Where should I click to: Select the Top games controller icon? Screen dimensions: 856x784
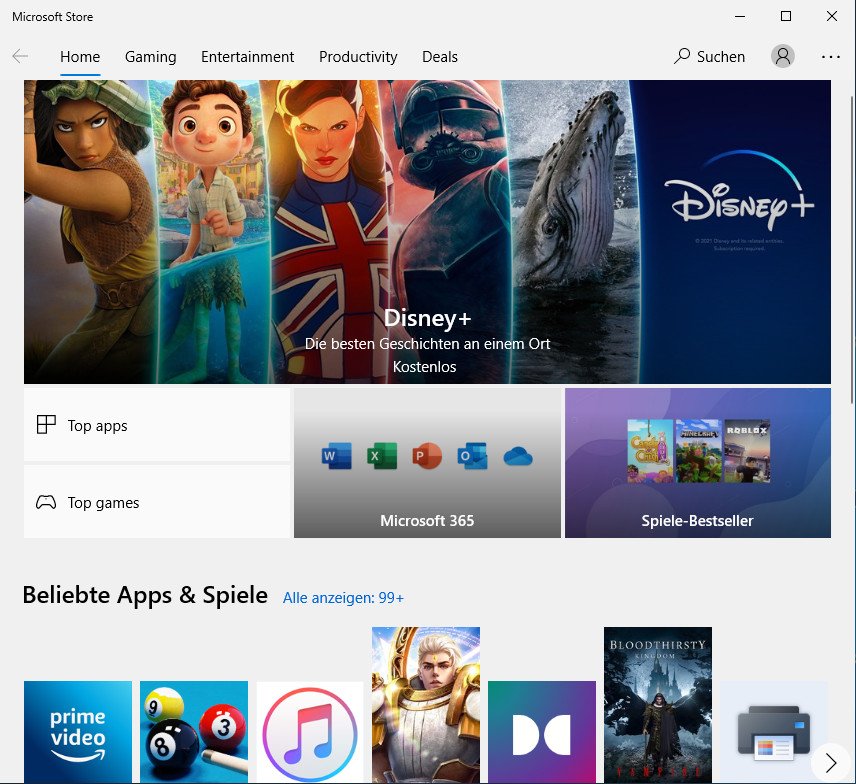[46, 502]
